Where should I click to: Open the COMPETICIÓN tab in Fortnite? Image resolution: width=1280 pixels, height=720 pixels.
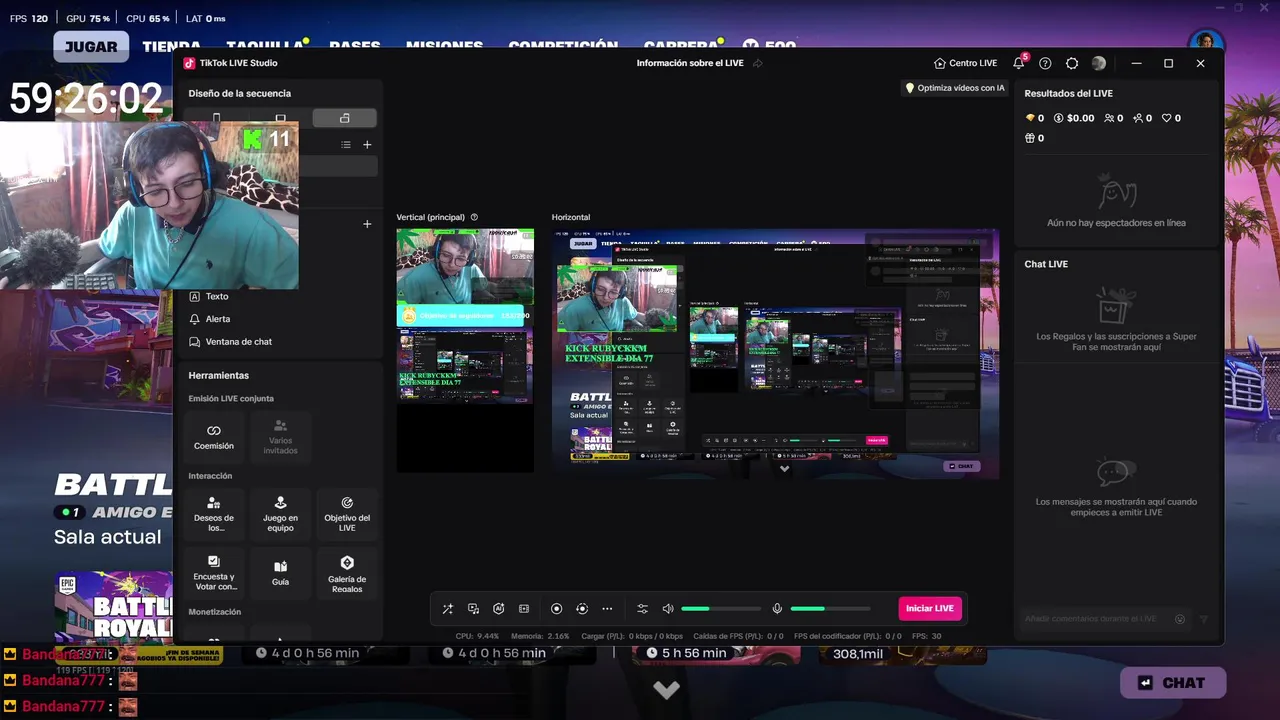tap(563, 45)
